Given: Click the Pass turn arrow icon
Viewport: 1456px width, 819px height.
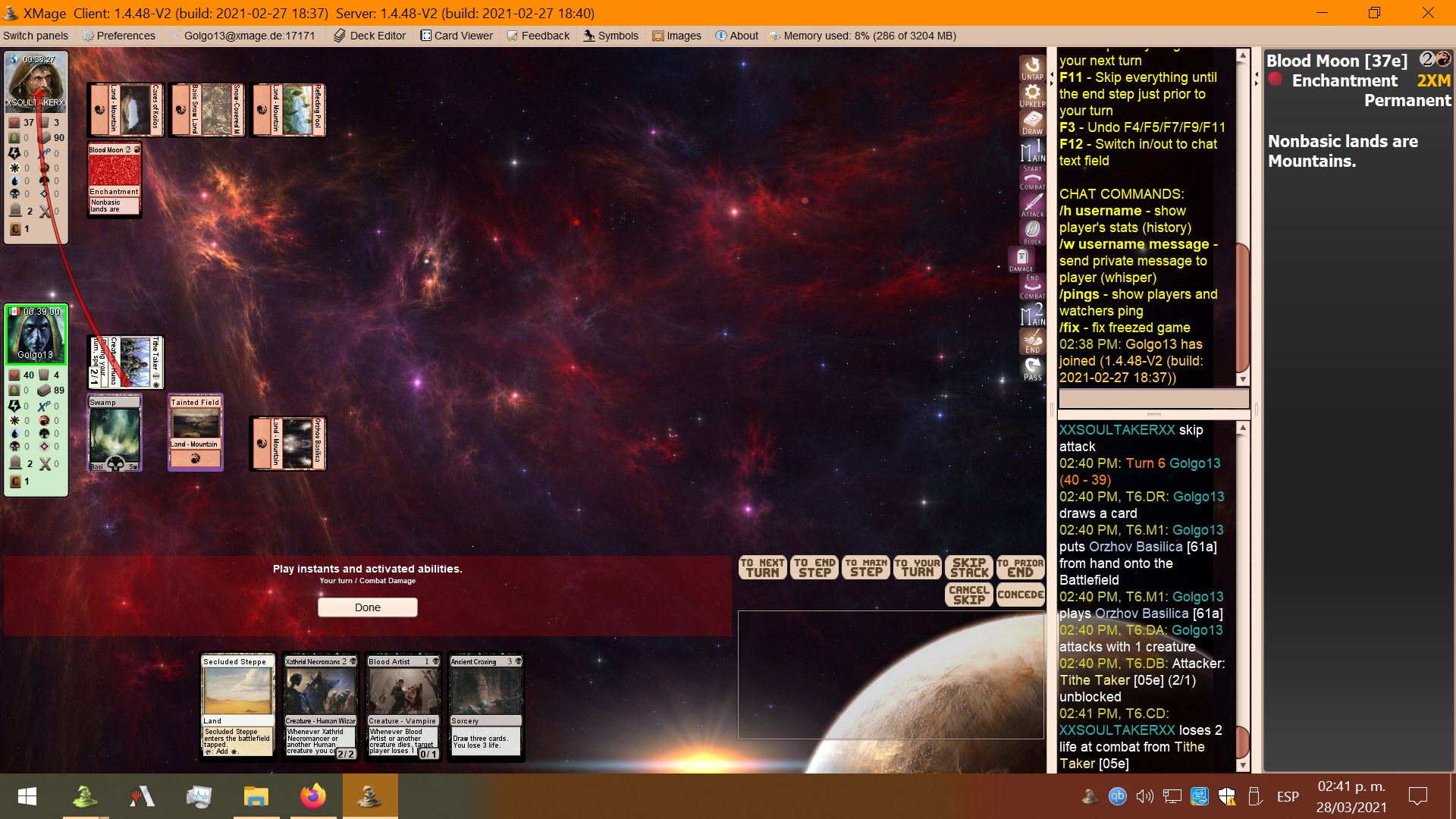Looking at the screenshot, I should click(1032, 369).
